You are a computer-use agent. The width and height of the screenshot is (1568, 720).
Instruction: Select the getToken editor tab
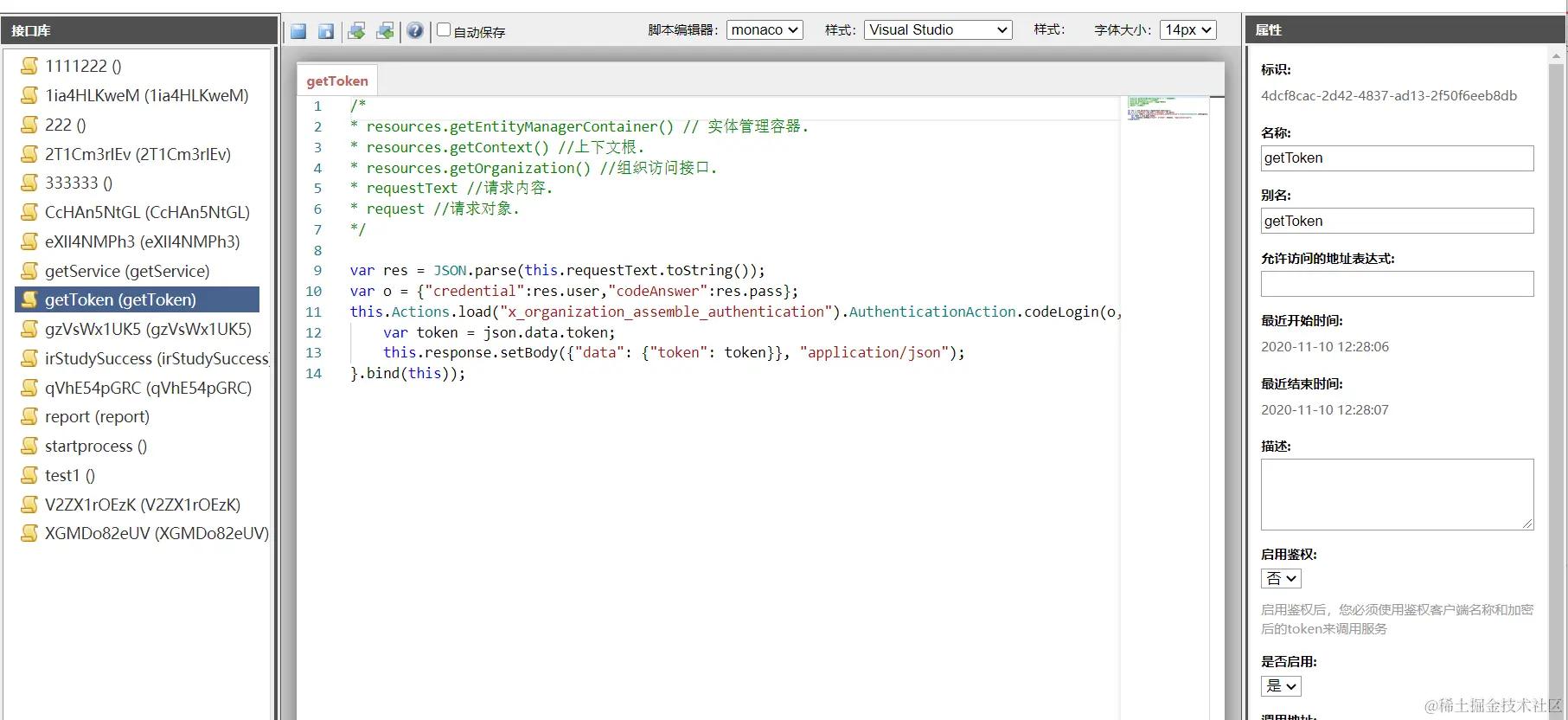[x=337, y=80]
